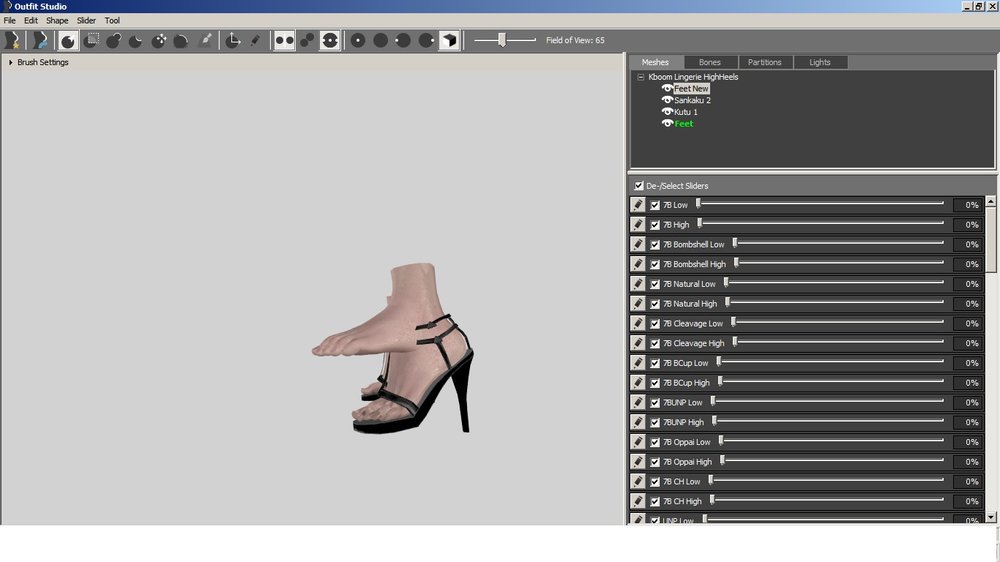1000x562 pixels.
Task: Click the edit pencil for 7B Oppai Low
Action: pos(638,441)
